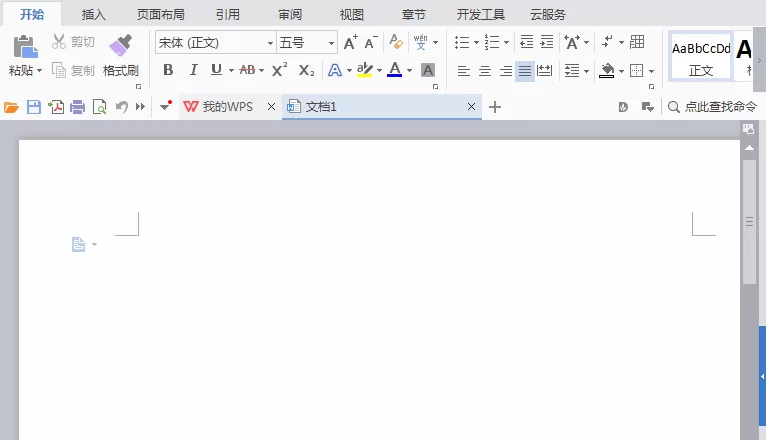Apply yellow text highlight color

click(364, 70)
